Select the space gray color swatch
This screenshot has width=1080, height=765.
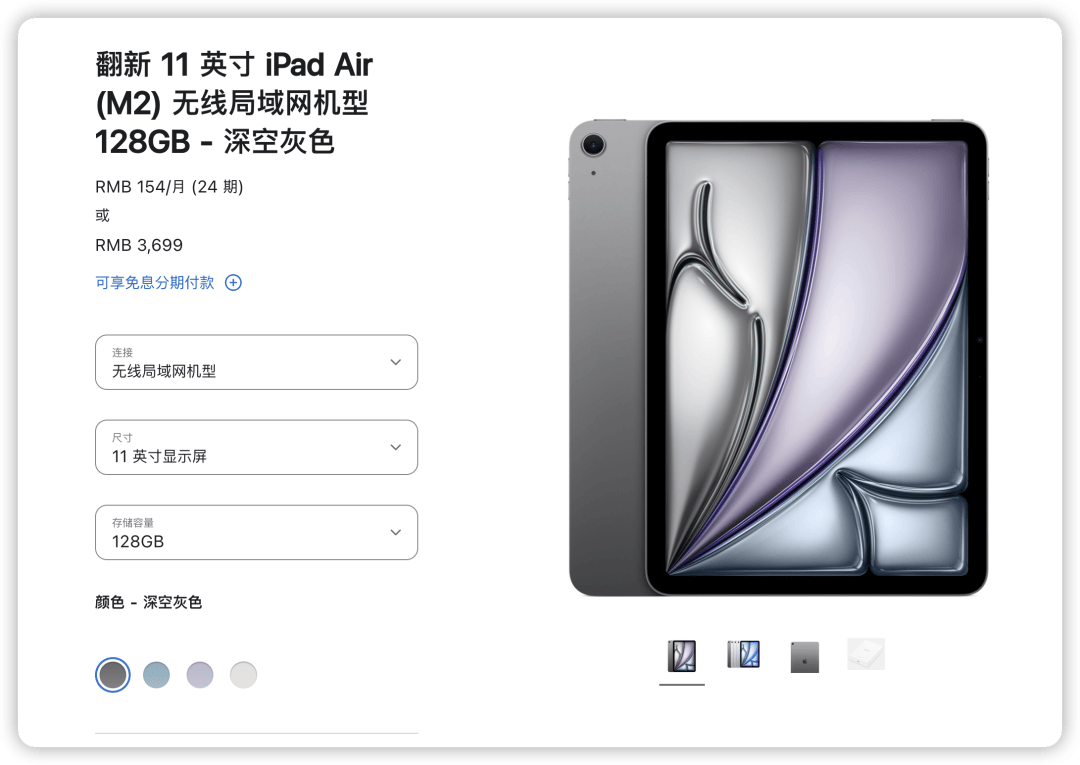(x=113, y=675)
